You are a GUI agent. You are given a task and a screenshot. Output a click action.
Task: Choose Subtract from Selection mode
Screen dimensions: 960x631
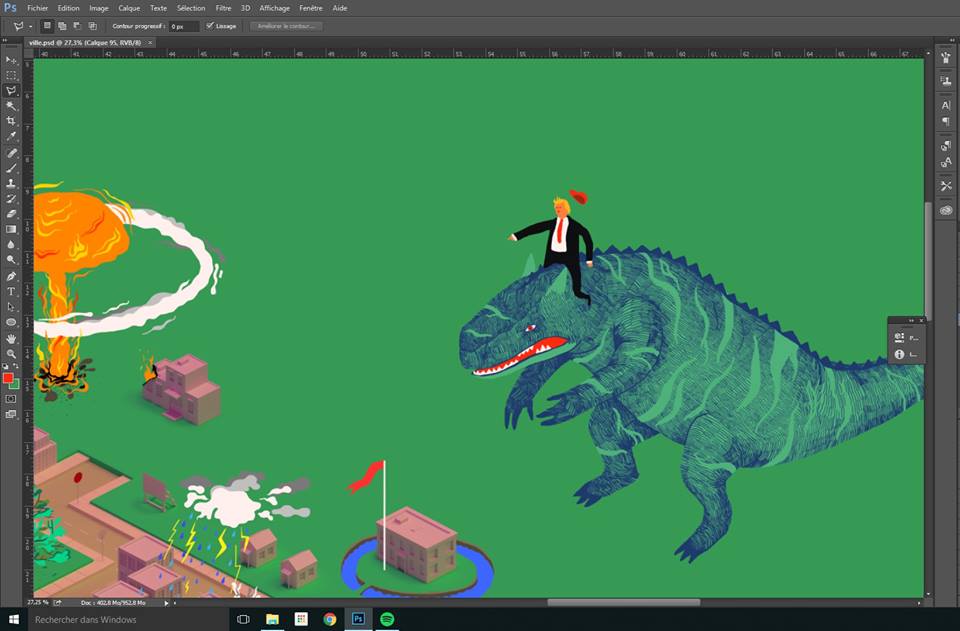[77, 26]
